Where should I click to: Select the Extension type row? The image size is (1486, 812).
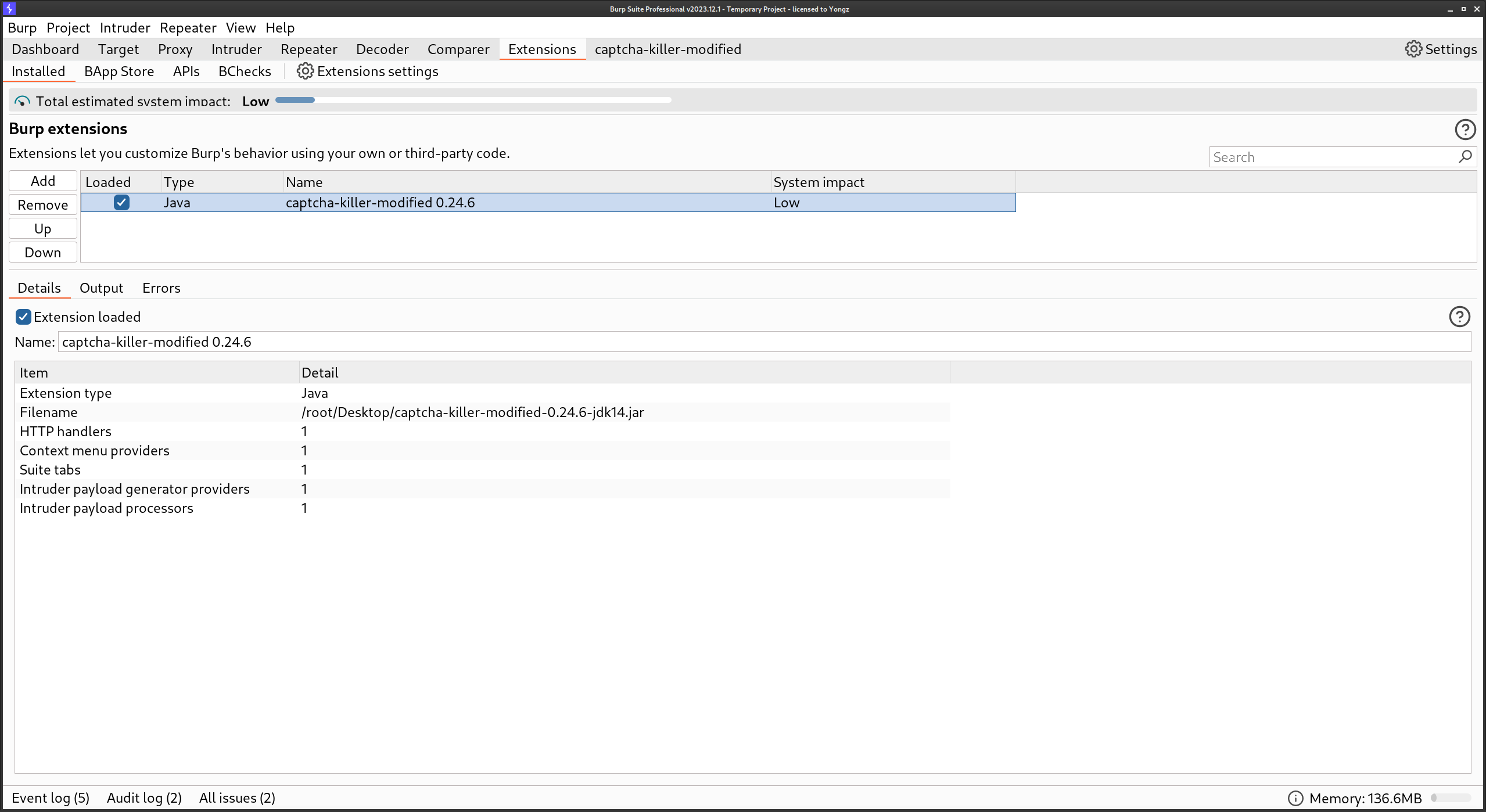click(483, 393)
